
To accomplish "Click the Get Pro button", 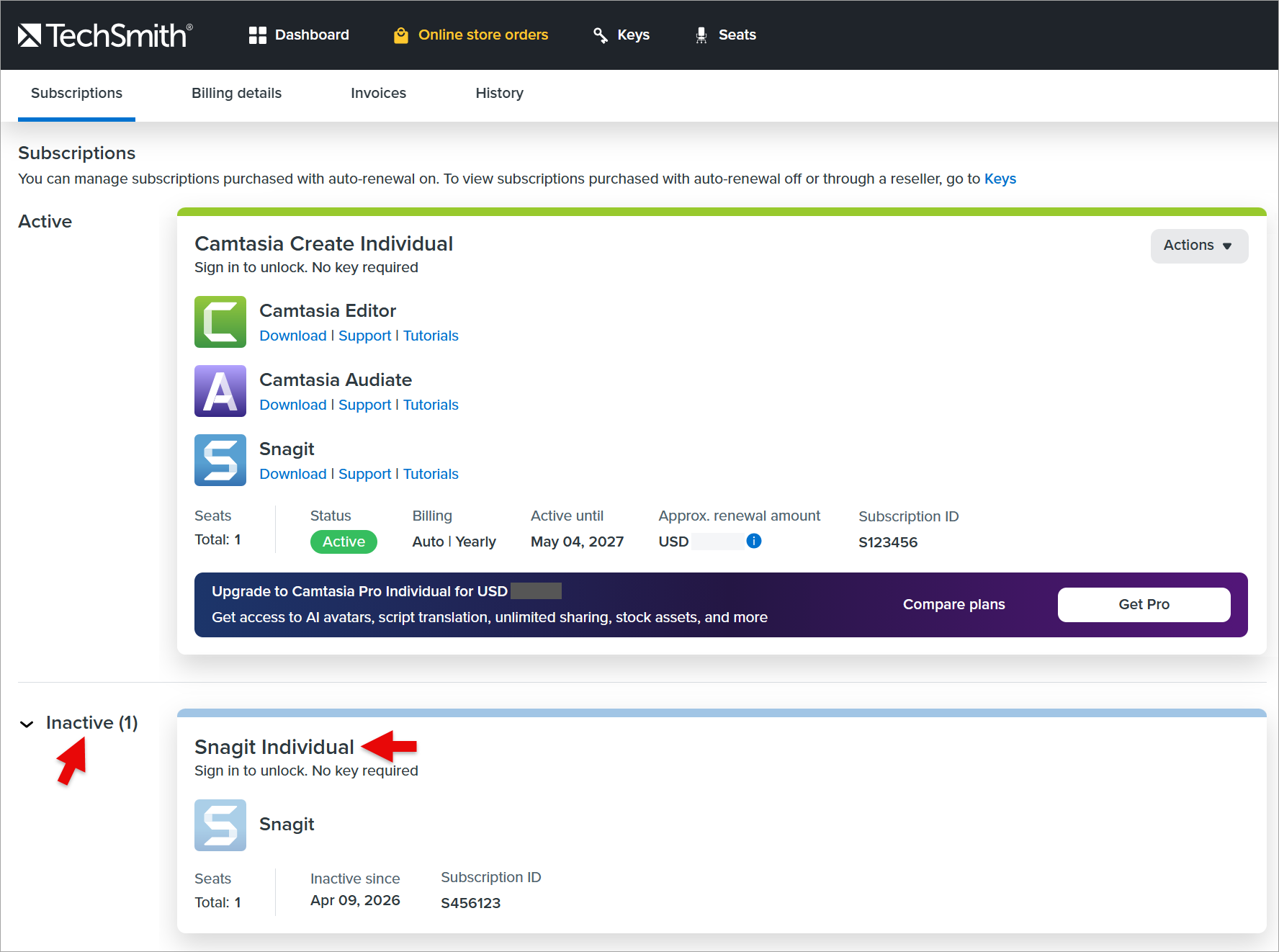I will [1144, 605].
